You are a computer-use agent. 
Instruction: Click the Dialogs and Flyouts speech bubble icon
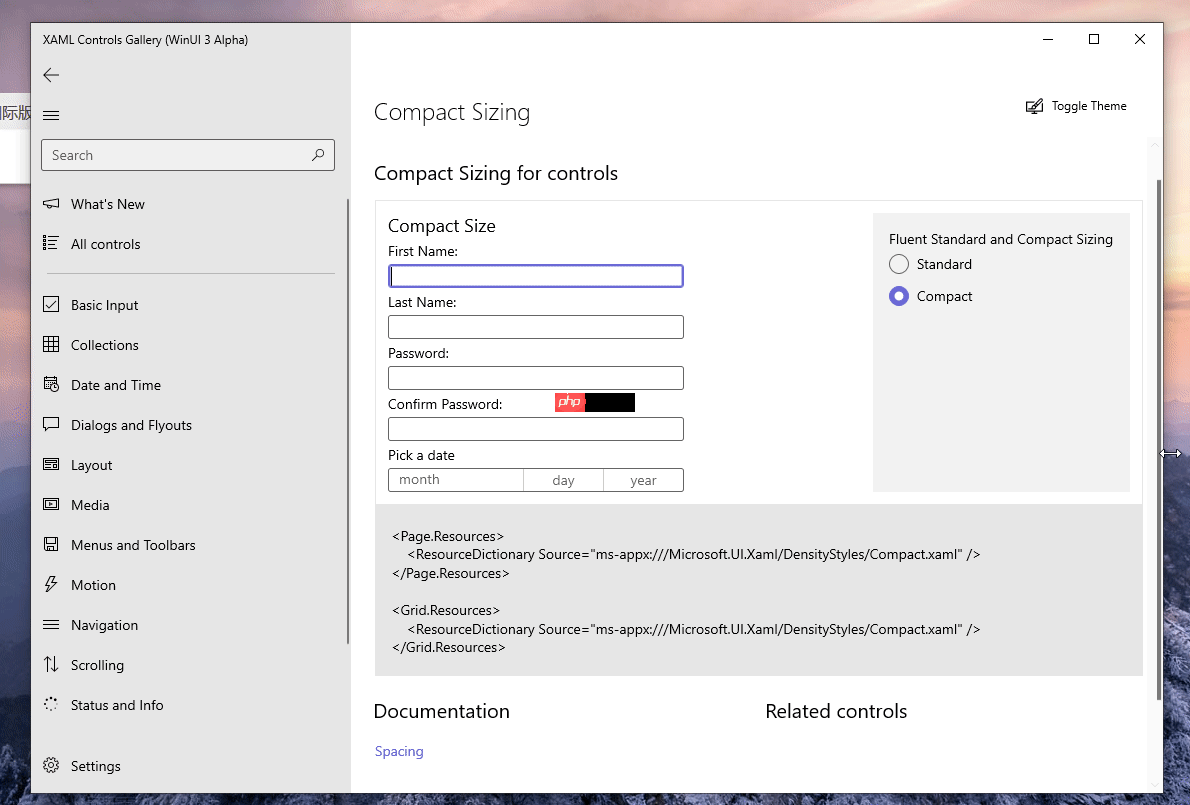[x=51, y=424]
